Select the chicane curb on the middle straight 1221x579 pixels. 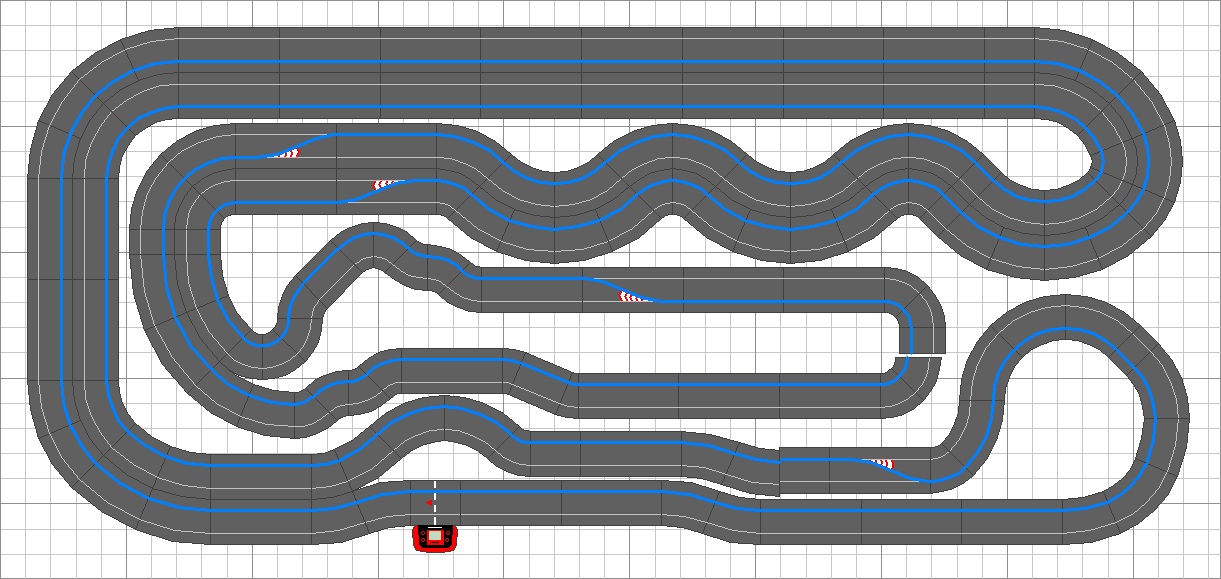click(628, 295)
